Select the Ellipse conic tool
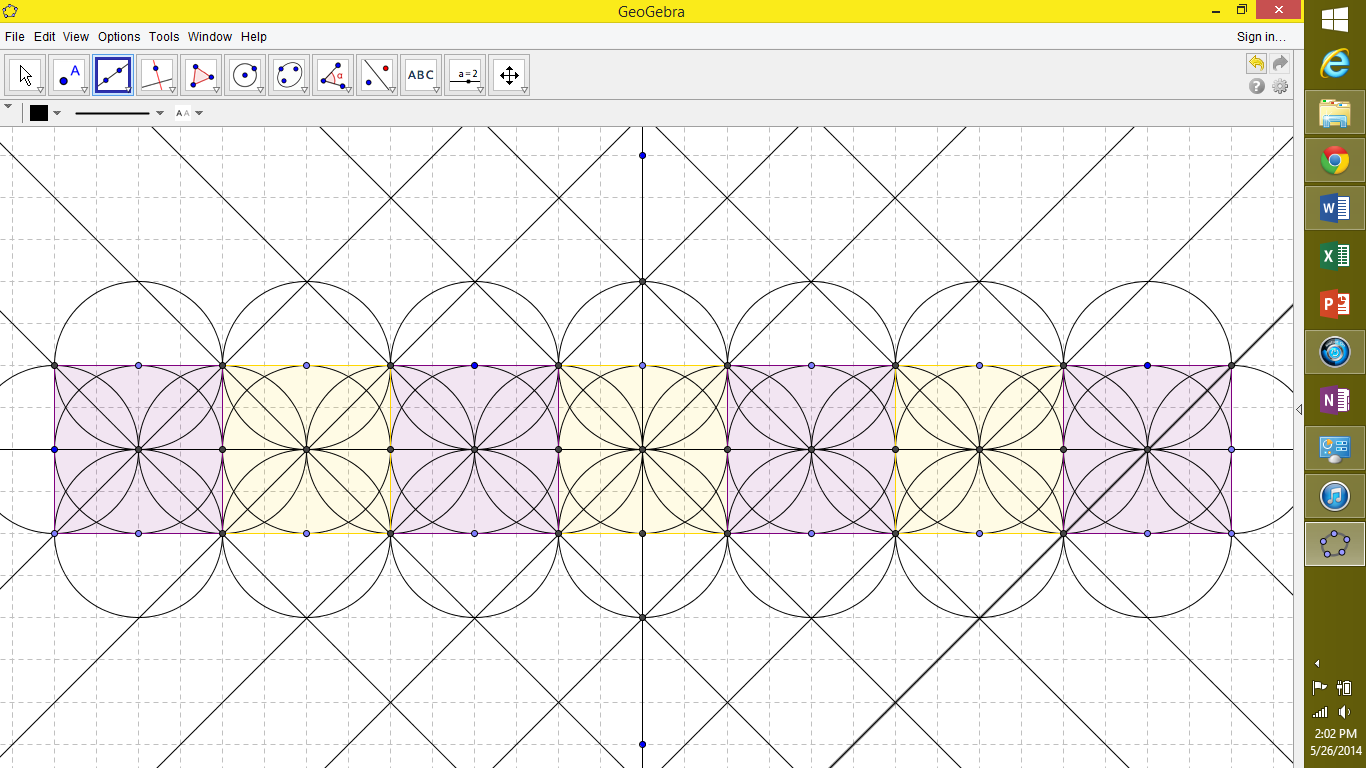 pos(289,75)
